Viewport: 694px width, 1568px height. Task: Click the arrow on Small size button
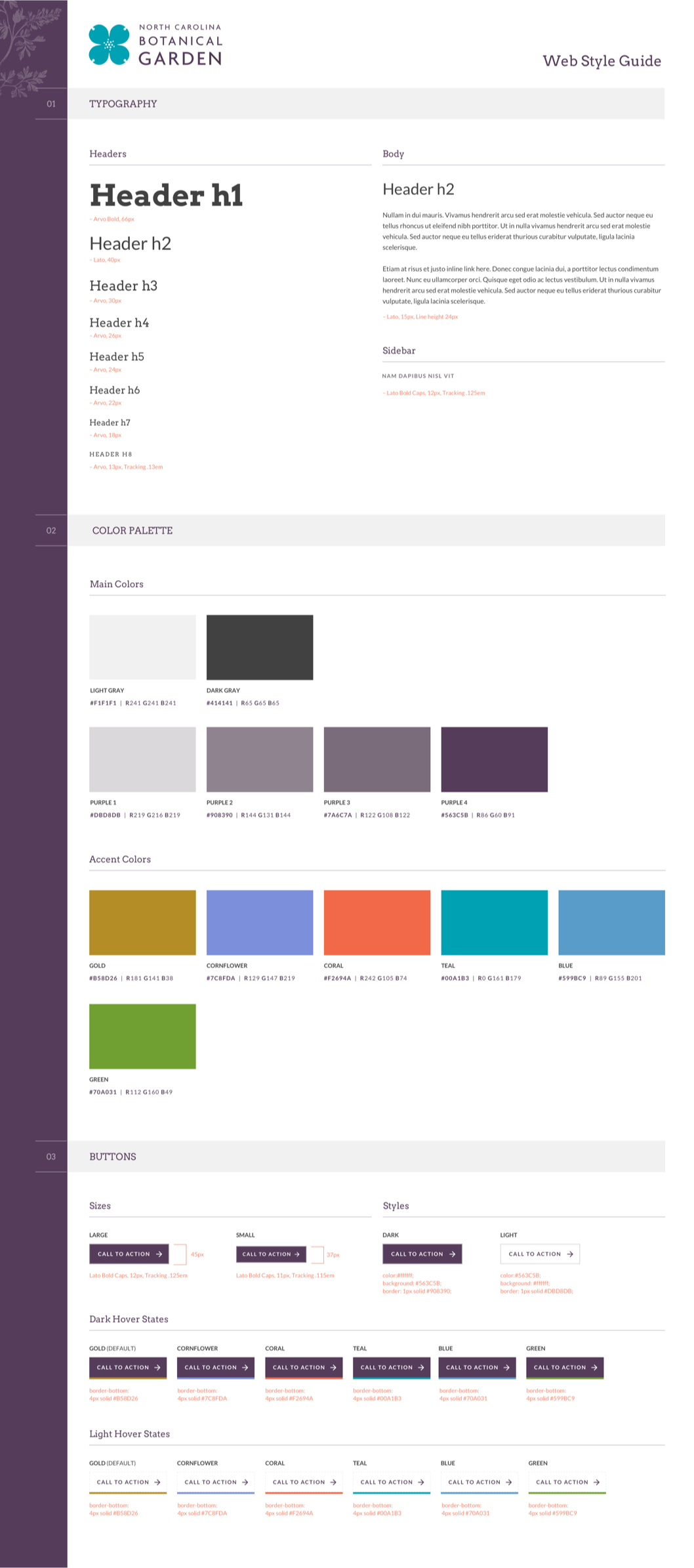pos(297,1254)
